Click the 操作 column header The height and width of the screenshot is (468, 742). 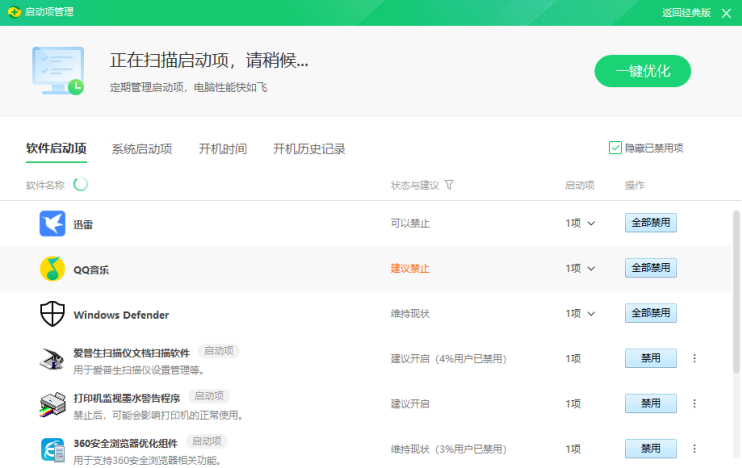click(x=635, y=185)
